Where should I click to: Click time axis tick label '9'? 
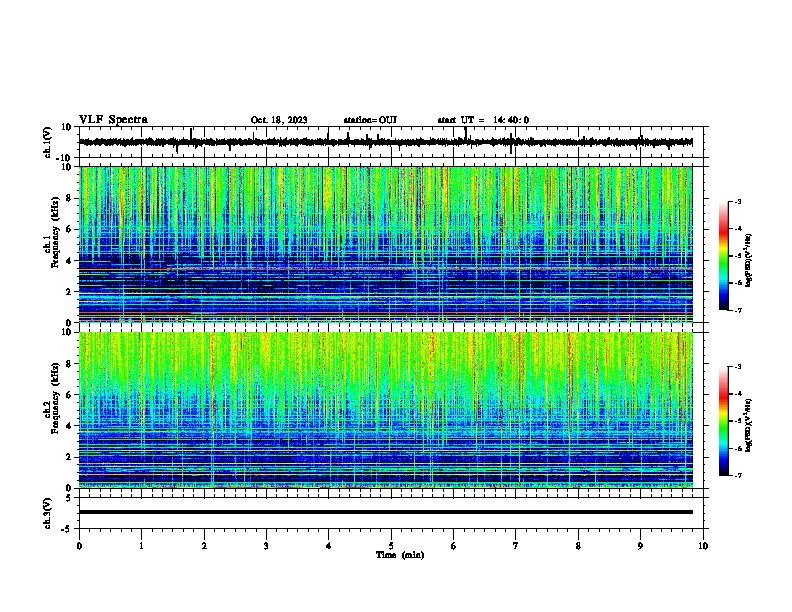point(640,546)
